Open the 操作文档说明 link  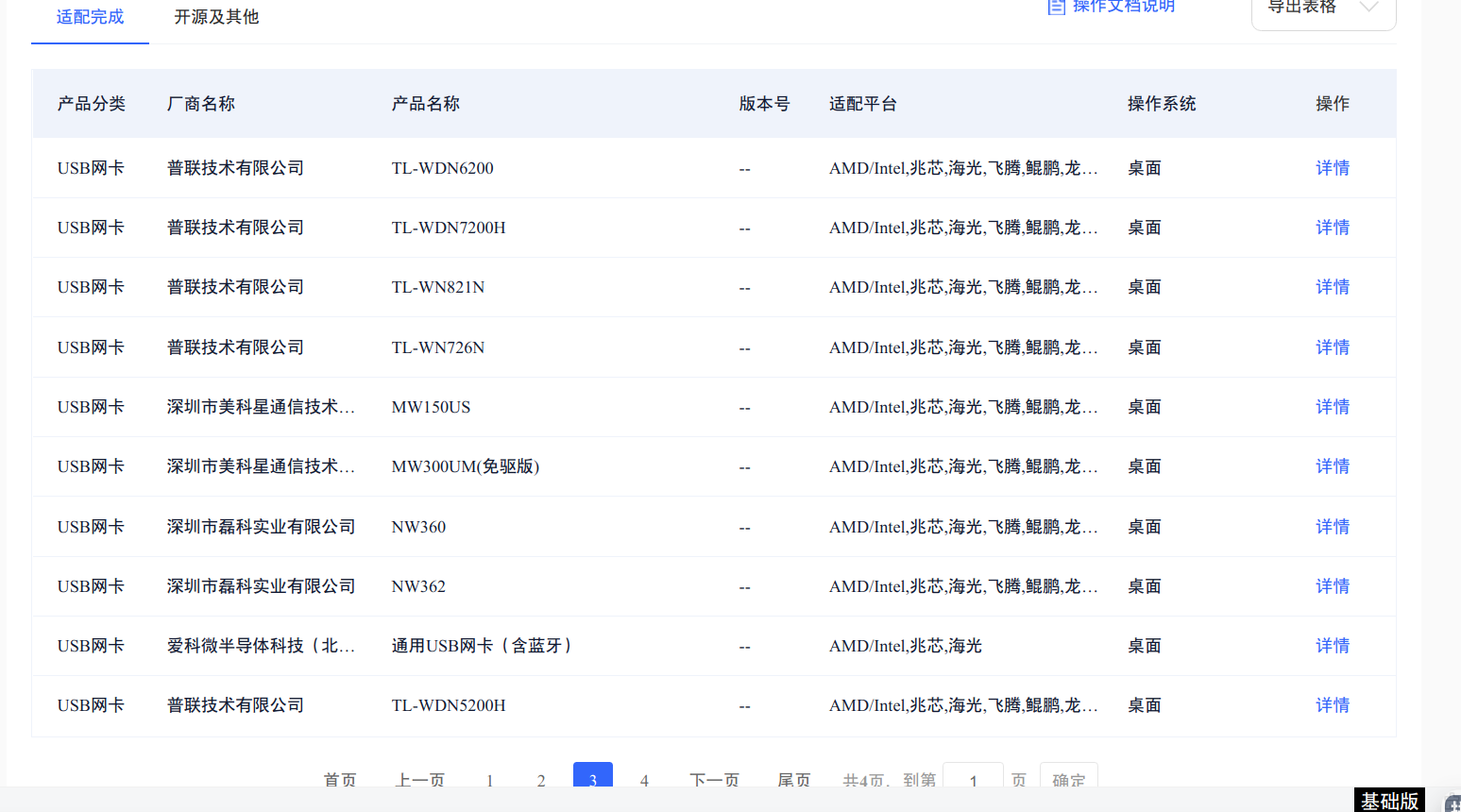[x=1124, y=7]
